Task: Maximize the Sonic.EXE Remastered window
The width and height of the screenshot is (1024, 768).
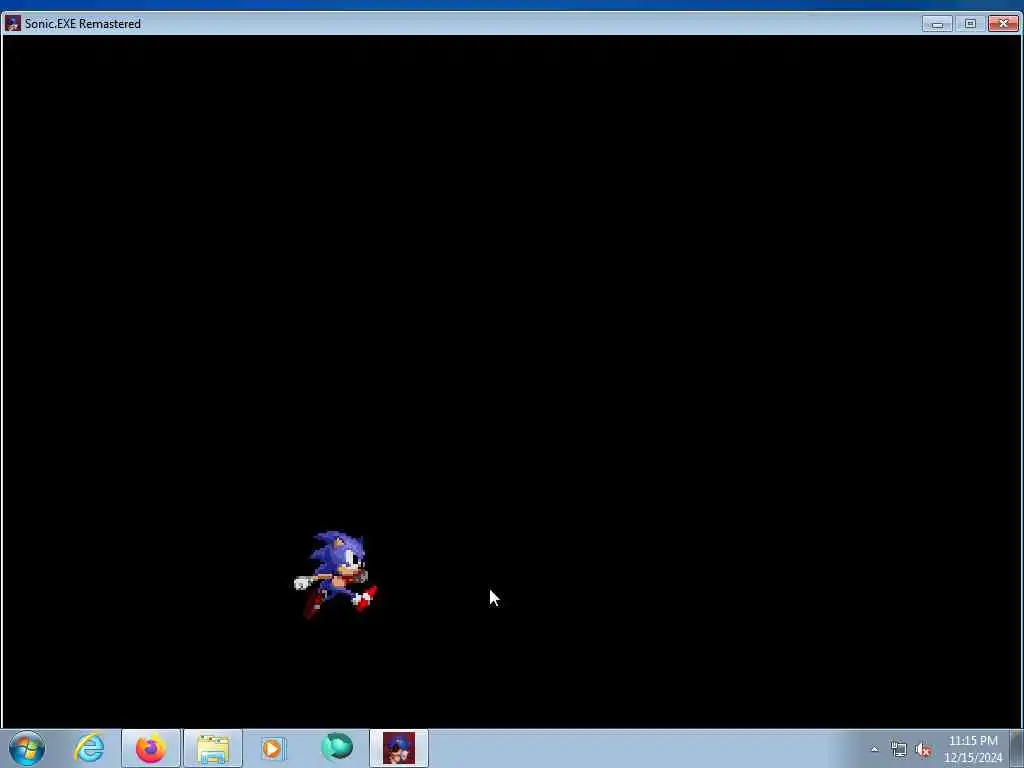Action: point(970,24)
